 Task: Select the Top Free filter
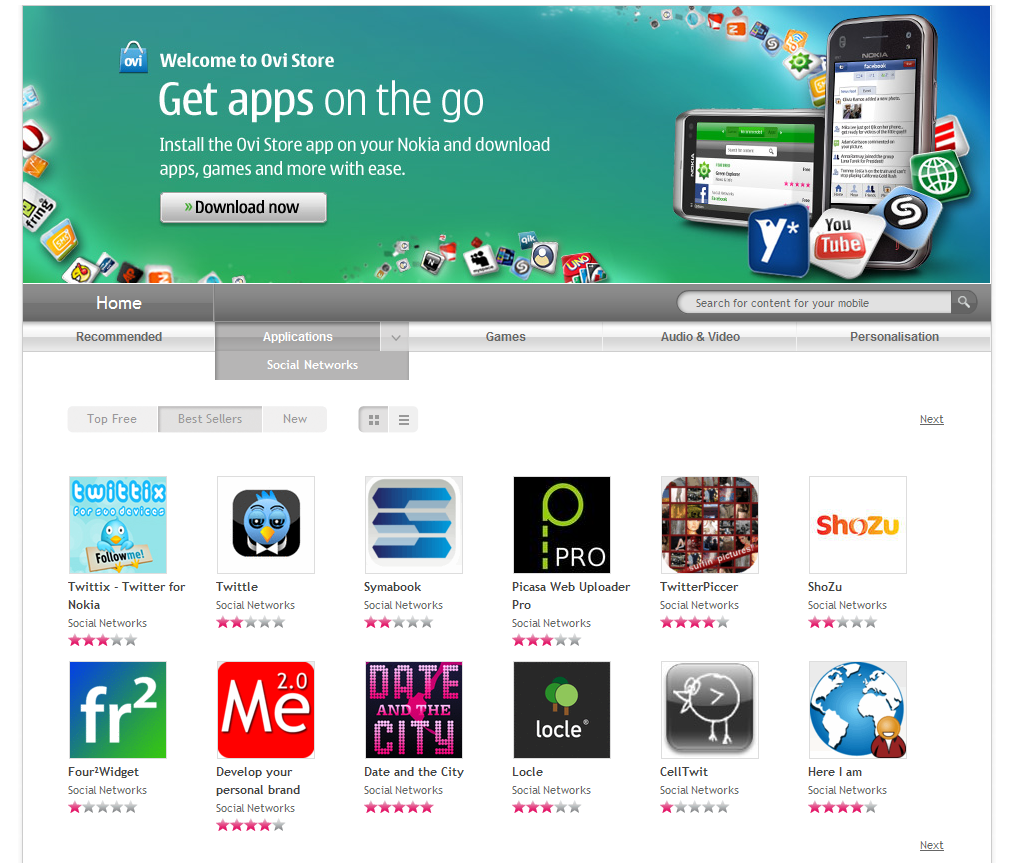point(112,419)
